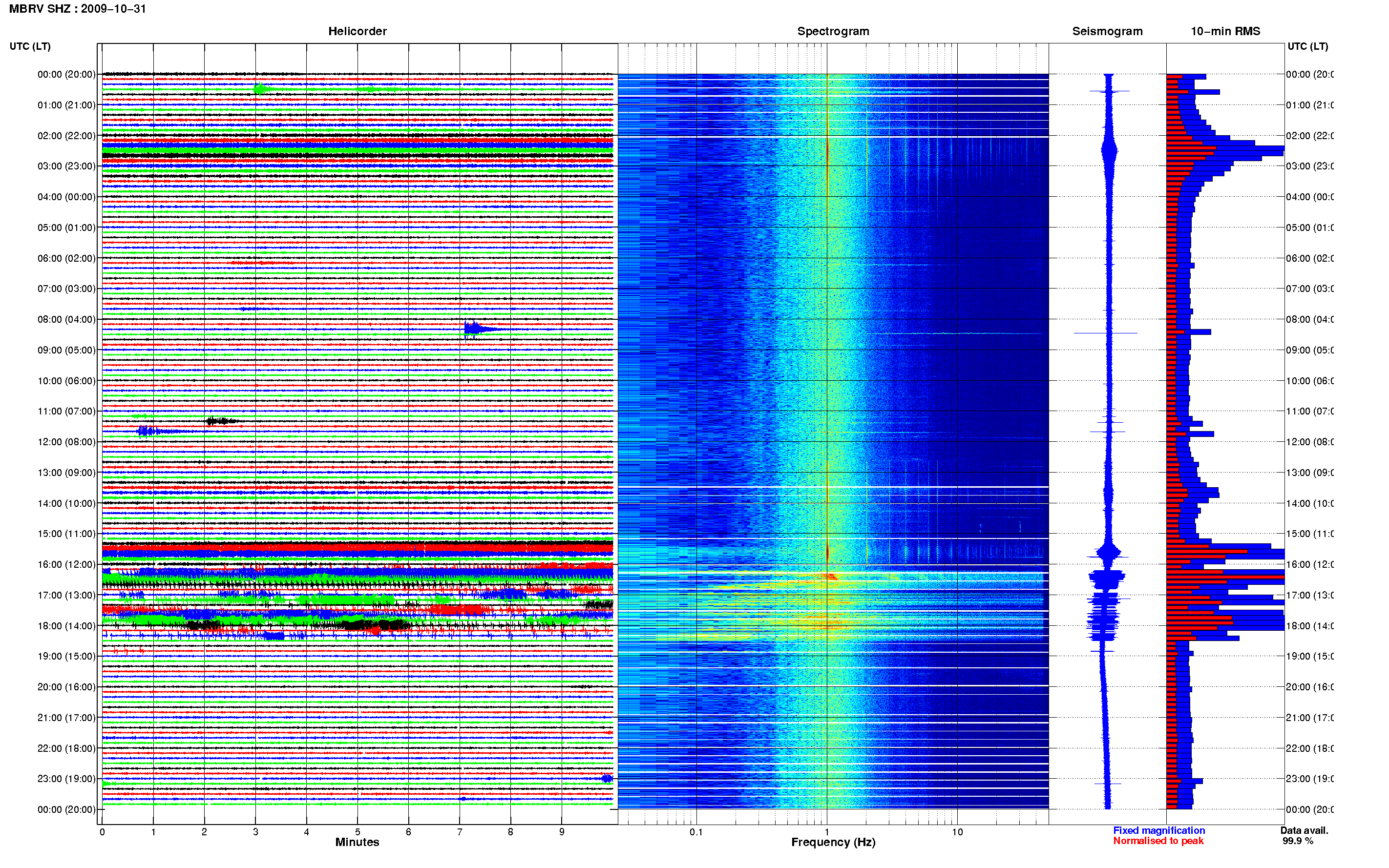The image size is (1389, 868).
Task: Click the '10-min RMS' panel heading
Action: [1225, 31]
